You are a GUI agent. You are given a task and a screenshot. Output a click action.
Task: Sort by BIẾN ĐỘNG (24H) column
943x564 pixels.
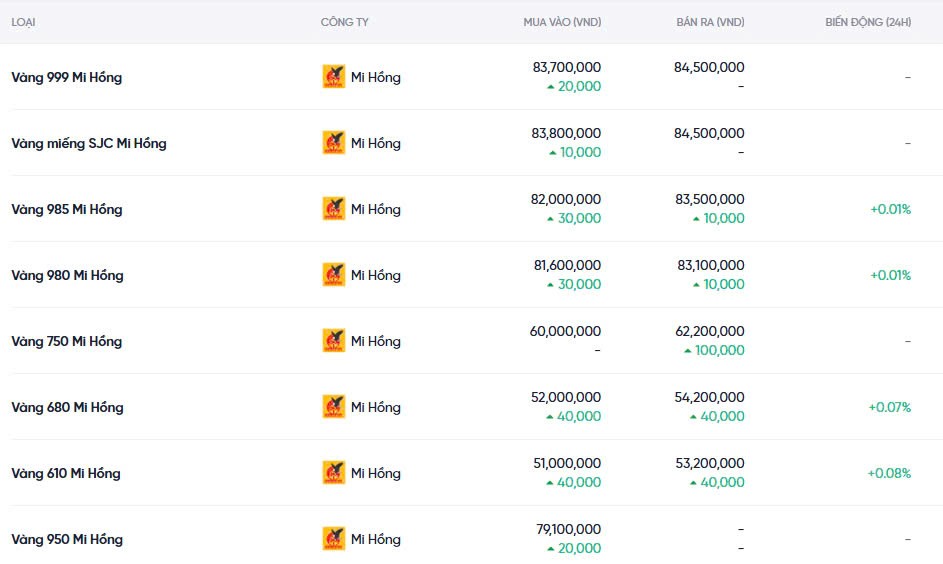[868, 22]
